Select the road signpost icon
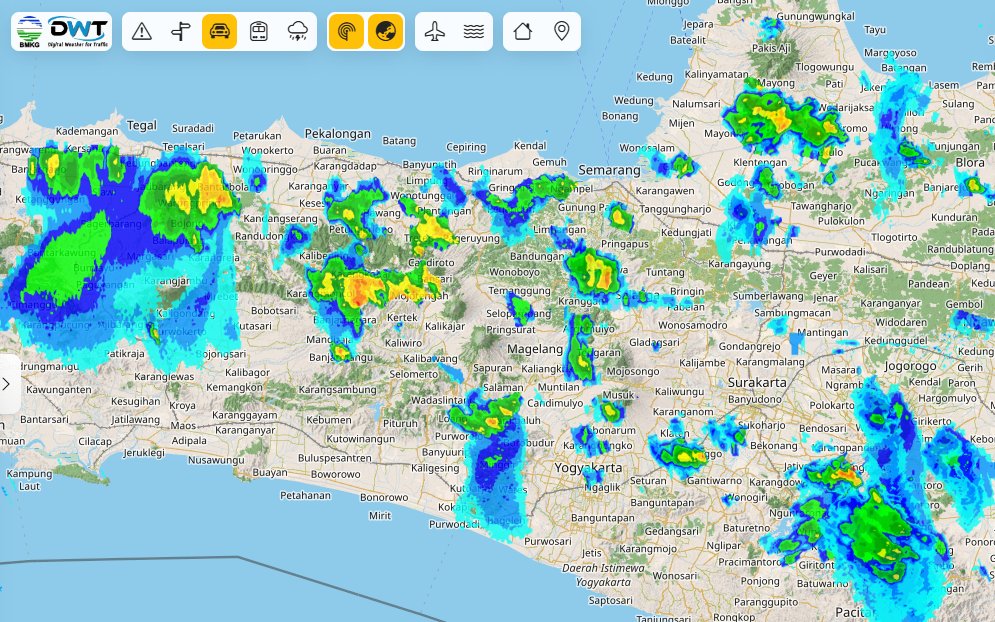 [x=181, y=31]
